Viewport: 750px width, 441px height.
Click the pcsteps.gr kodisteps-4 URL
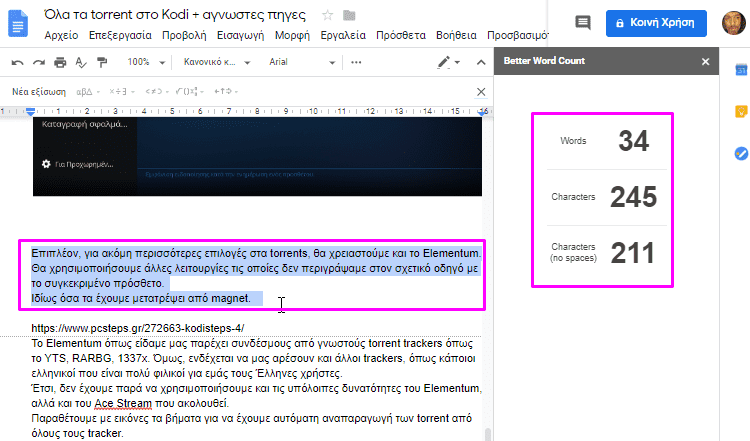pos(138,328)
